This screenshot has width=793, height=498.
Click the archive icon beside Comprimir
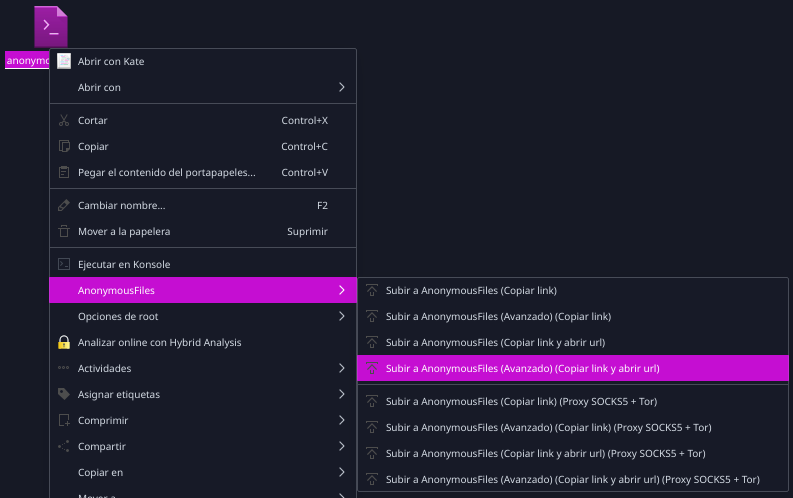pos(64,420)
